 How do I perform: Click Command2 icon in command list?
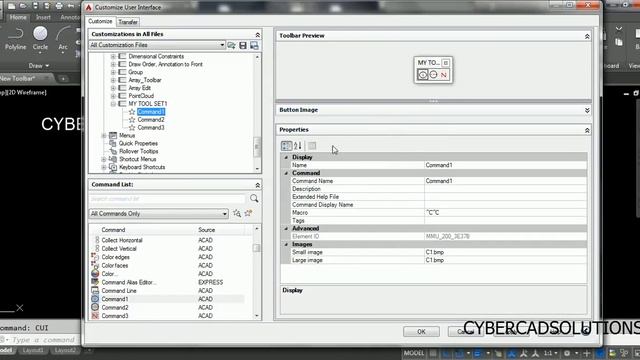[95, 307]
